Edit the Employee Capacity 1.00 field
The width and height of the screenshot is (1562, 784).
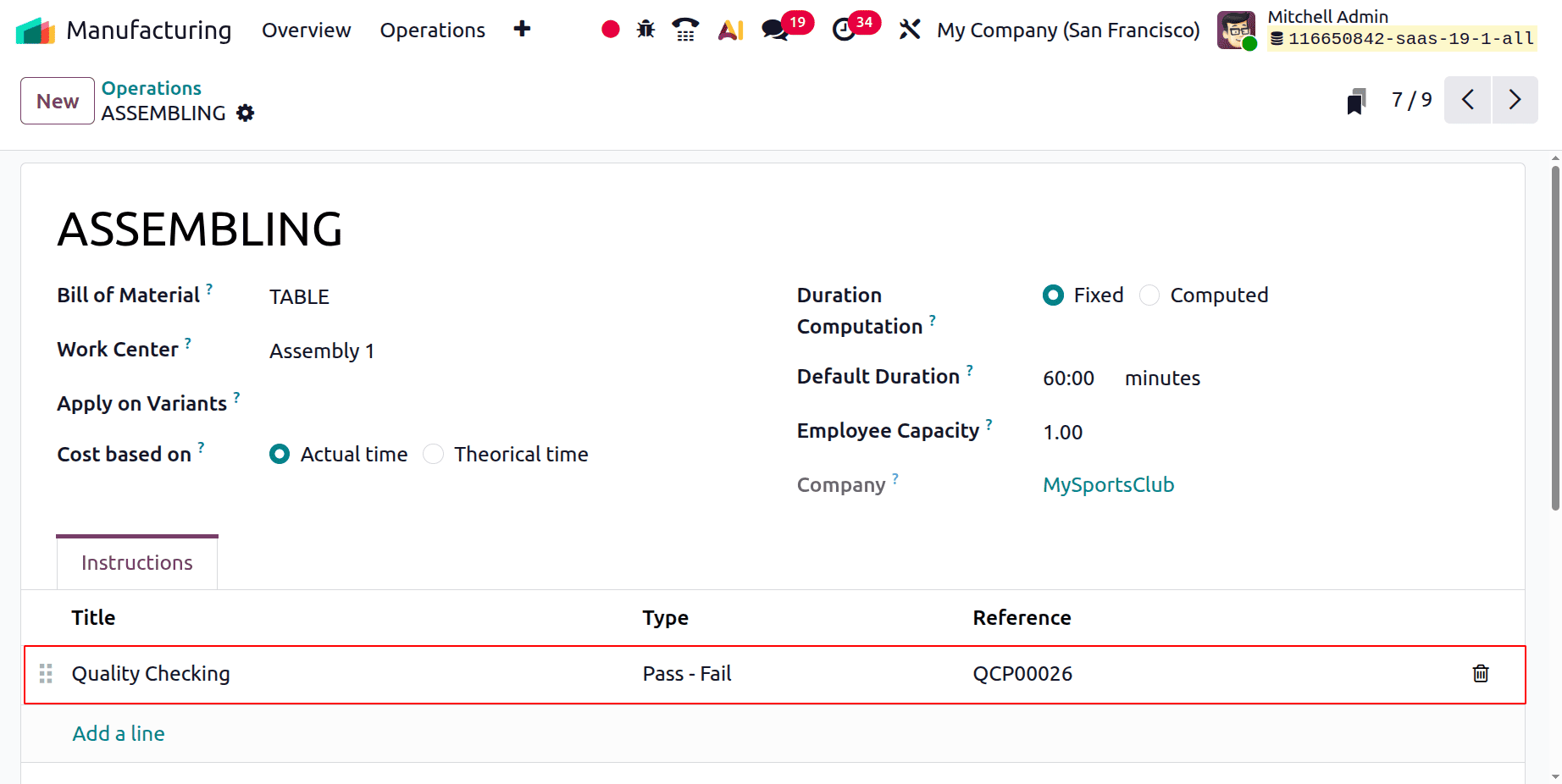[1063, 432]
